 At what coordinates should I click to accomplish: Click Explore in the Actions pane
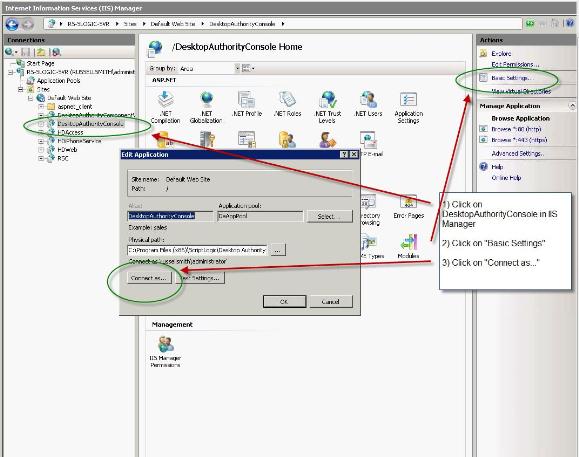click(x=501, y=54)
